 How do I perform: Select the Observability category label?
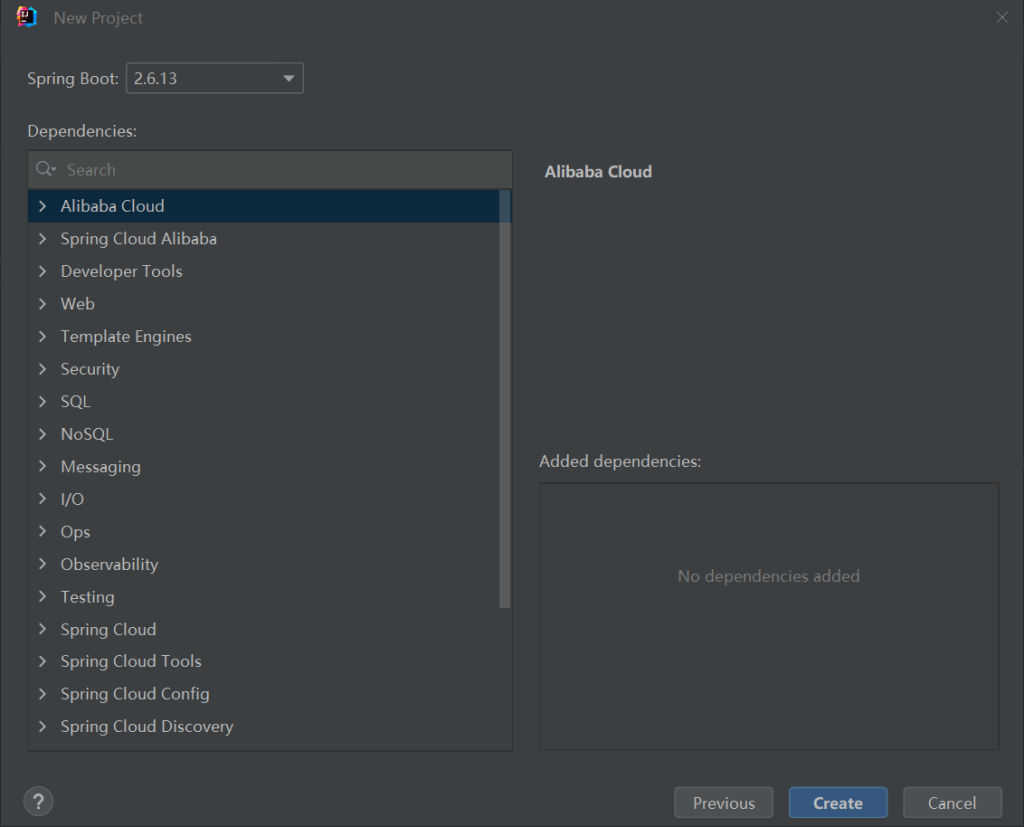[110, 564]
